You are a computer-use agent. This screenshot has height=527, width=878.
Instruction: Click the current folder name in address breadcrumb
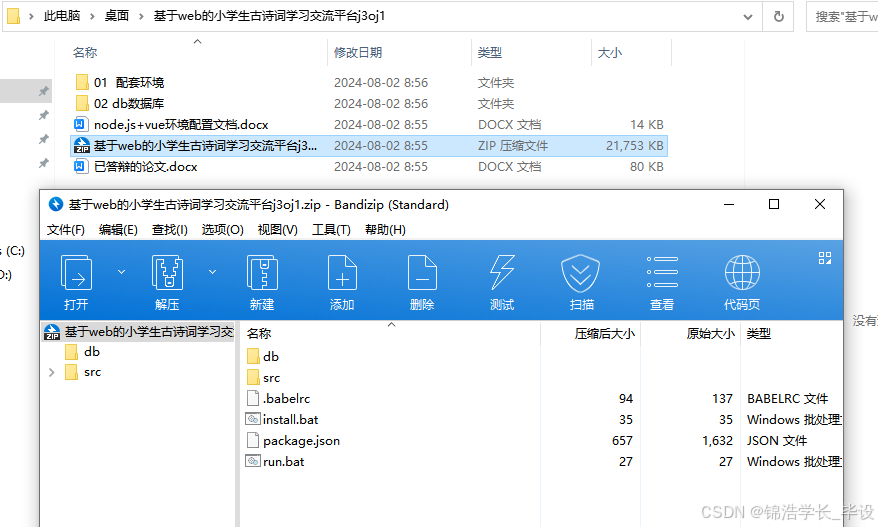(269, 16)
